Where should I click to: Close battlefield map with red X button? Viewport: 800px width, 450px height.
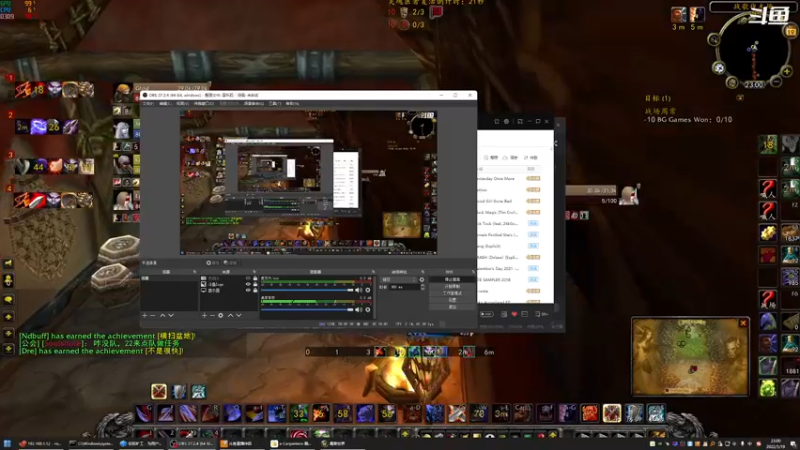pyautogui.click(x=743, y=323)
